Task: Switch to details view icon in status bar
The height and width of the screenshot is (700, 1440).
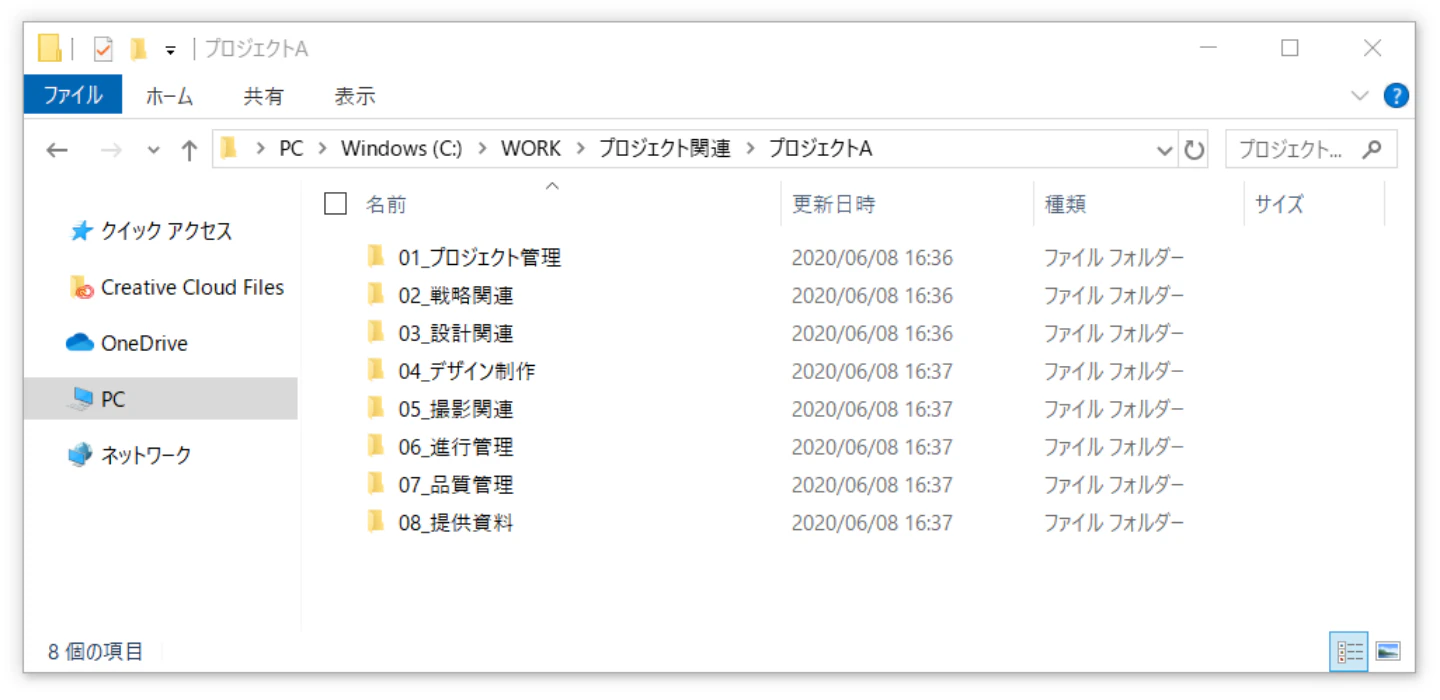Action: (1349, 652)
